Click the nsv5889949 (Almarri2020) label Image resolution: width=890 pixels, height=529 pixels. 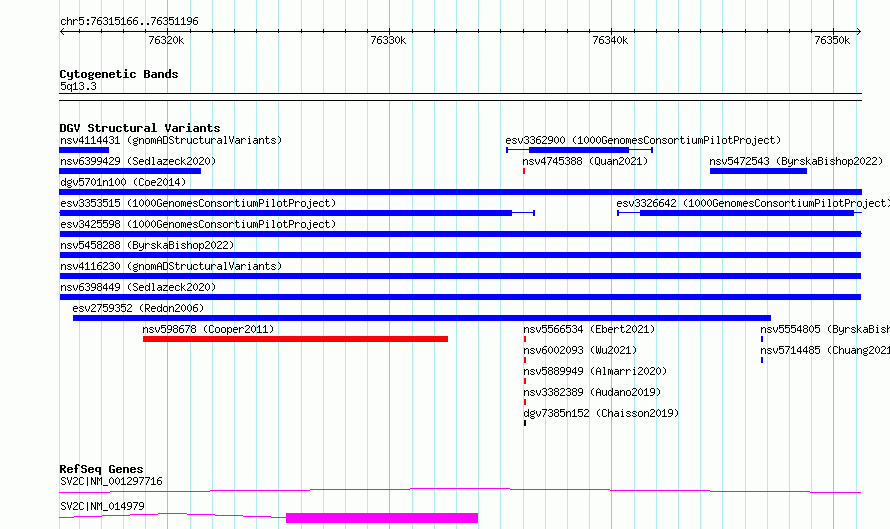tap(595, 371)
